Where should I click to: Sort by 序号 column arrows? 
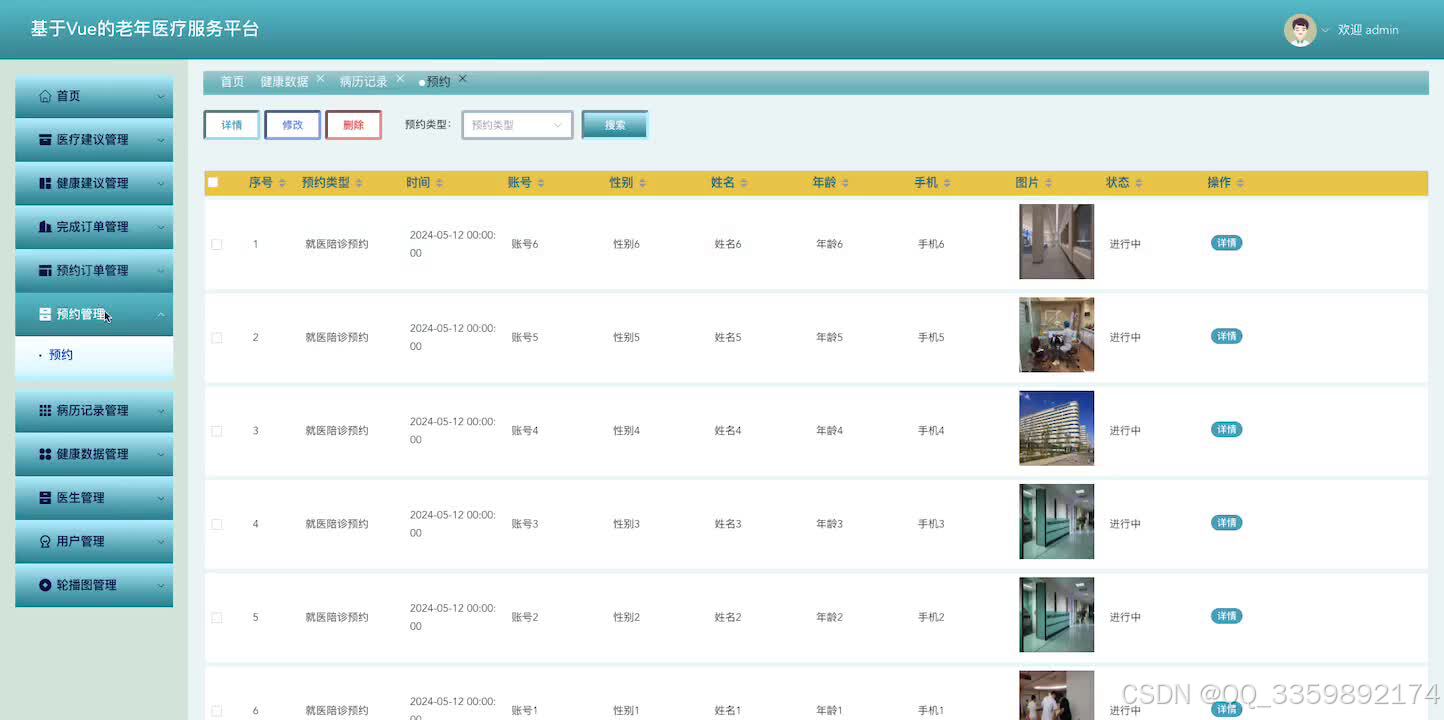[x=282, y=183]
